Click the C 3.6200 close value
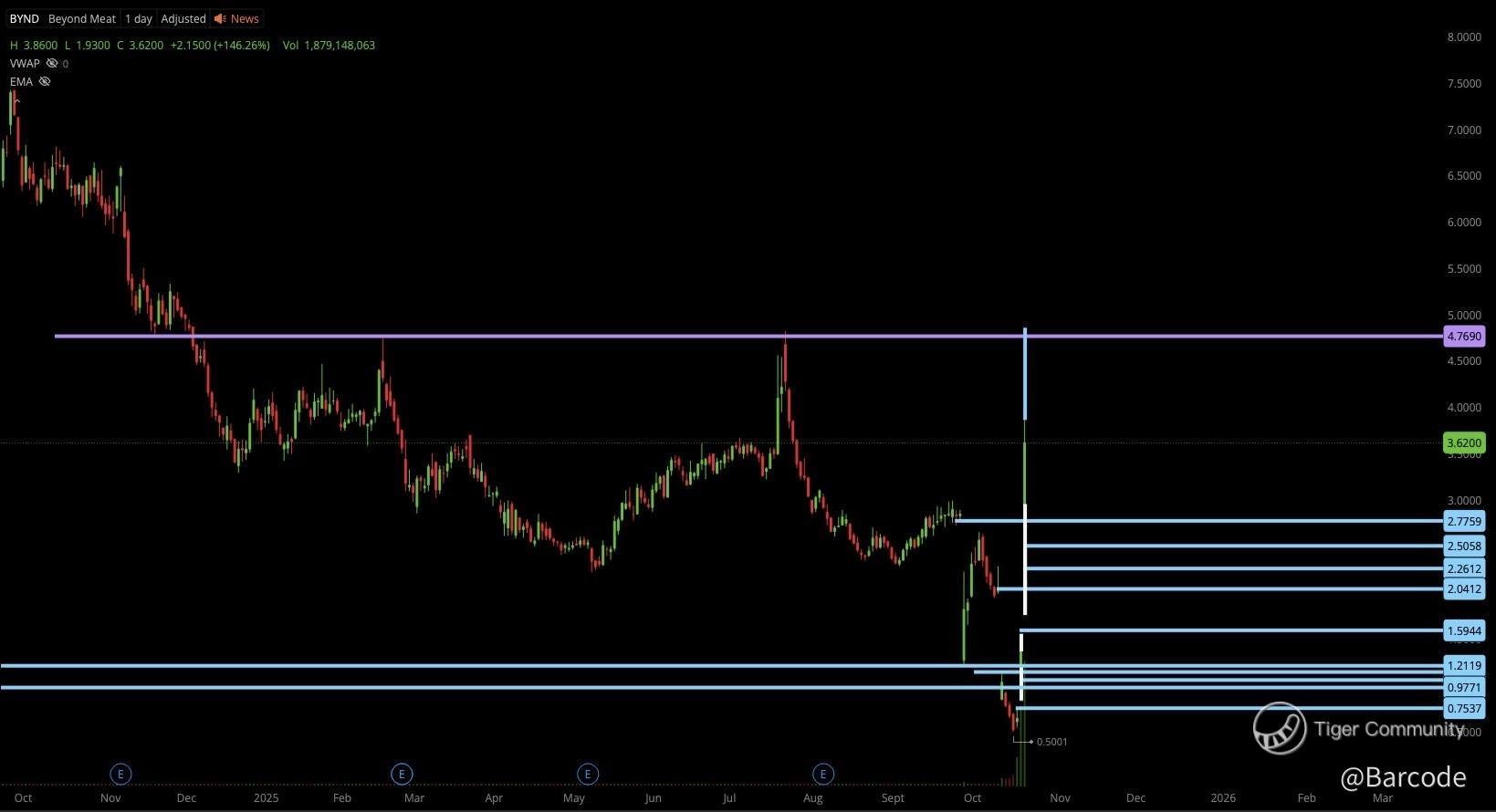Screen dimensions: 1496x812 click(141, 45)
